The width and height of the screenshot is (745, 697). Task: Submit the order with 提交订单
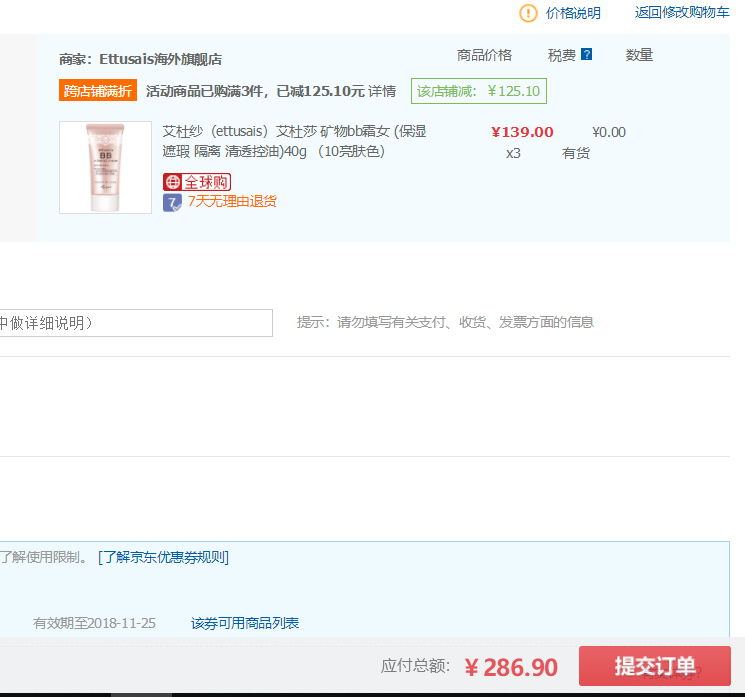point(654,666)
